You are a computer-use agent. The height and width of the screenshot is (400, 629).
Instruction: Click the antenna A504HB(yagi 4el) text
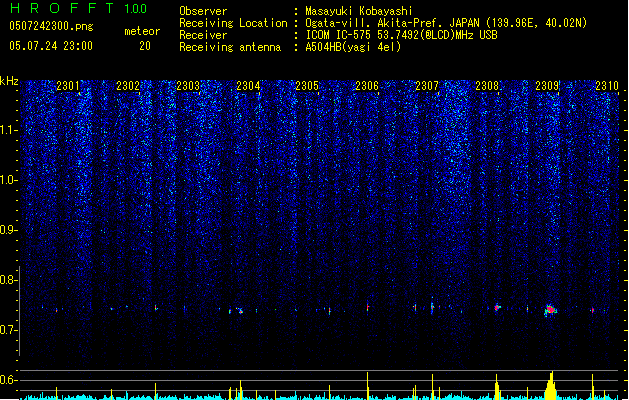click(x=353, y=47)
